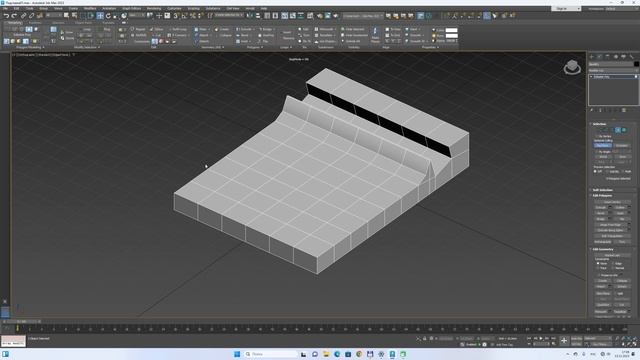Open the selection filter dropdown in toolbar
The image size is (640, 360).
53,16
